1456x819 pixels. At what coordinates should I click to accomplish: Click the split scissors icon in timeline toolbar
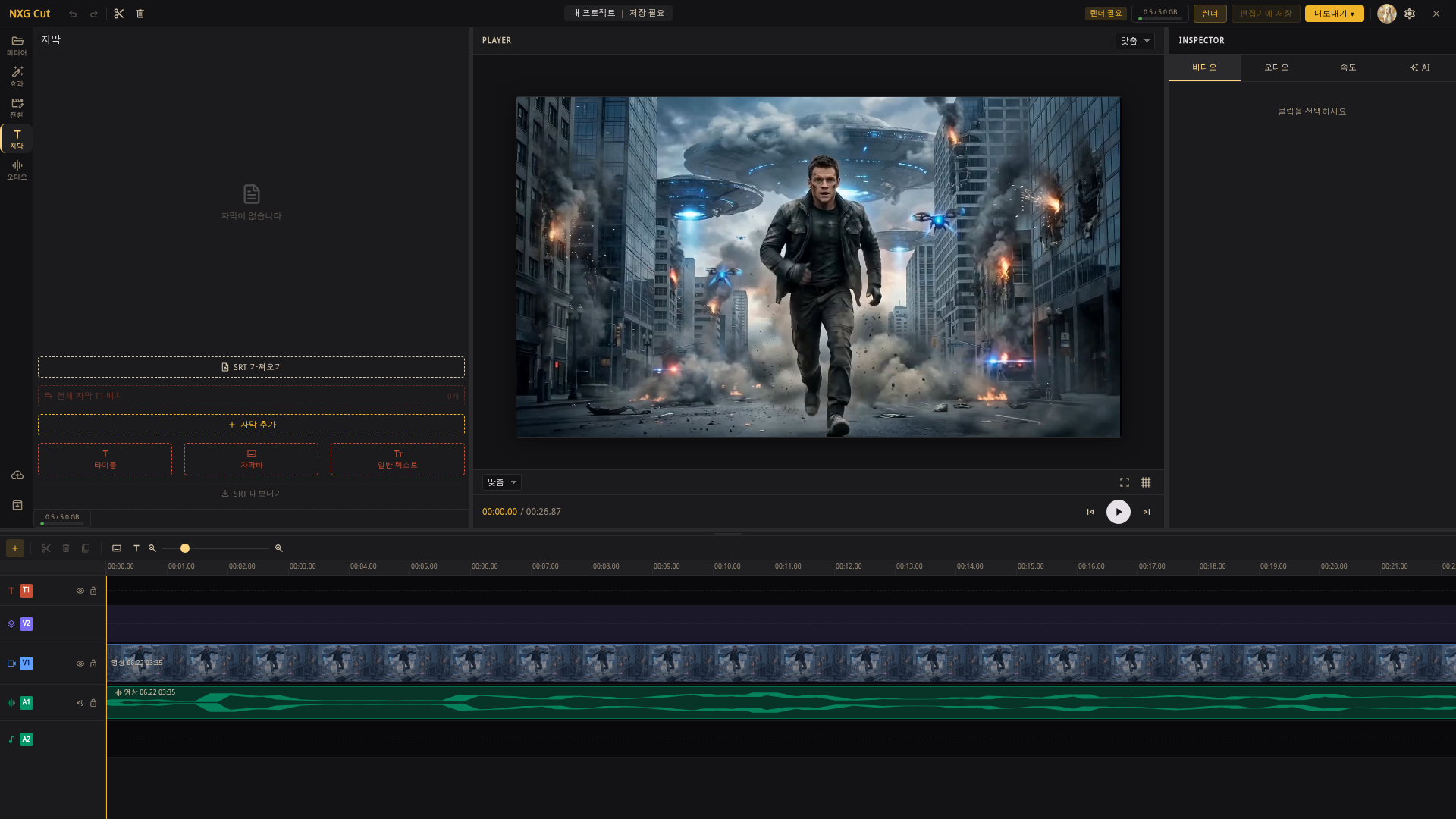pyautogui.click(x=46, y=548)
